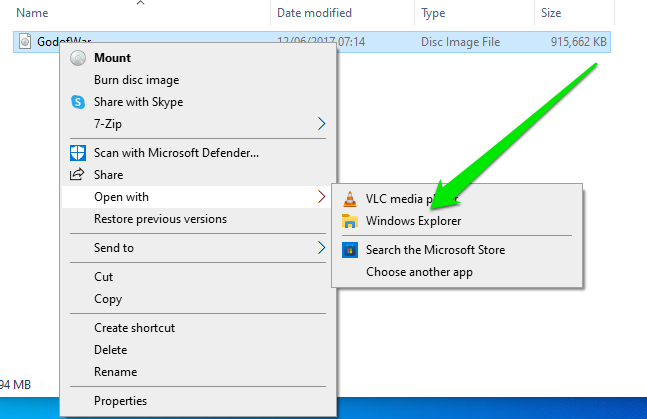
Task: Expand the 7-Zip submenu arrow
Action: click(x=321, y=124)
